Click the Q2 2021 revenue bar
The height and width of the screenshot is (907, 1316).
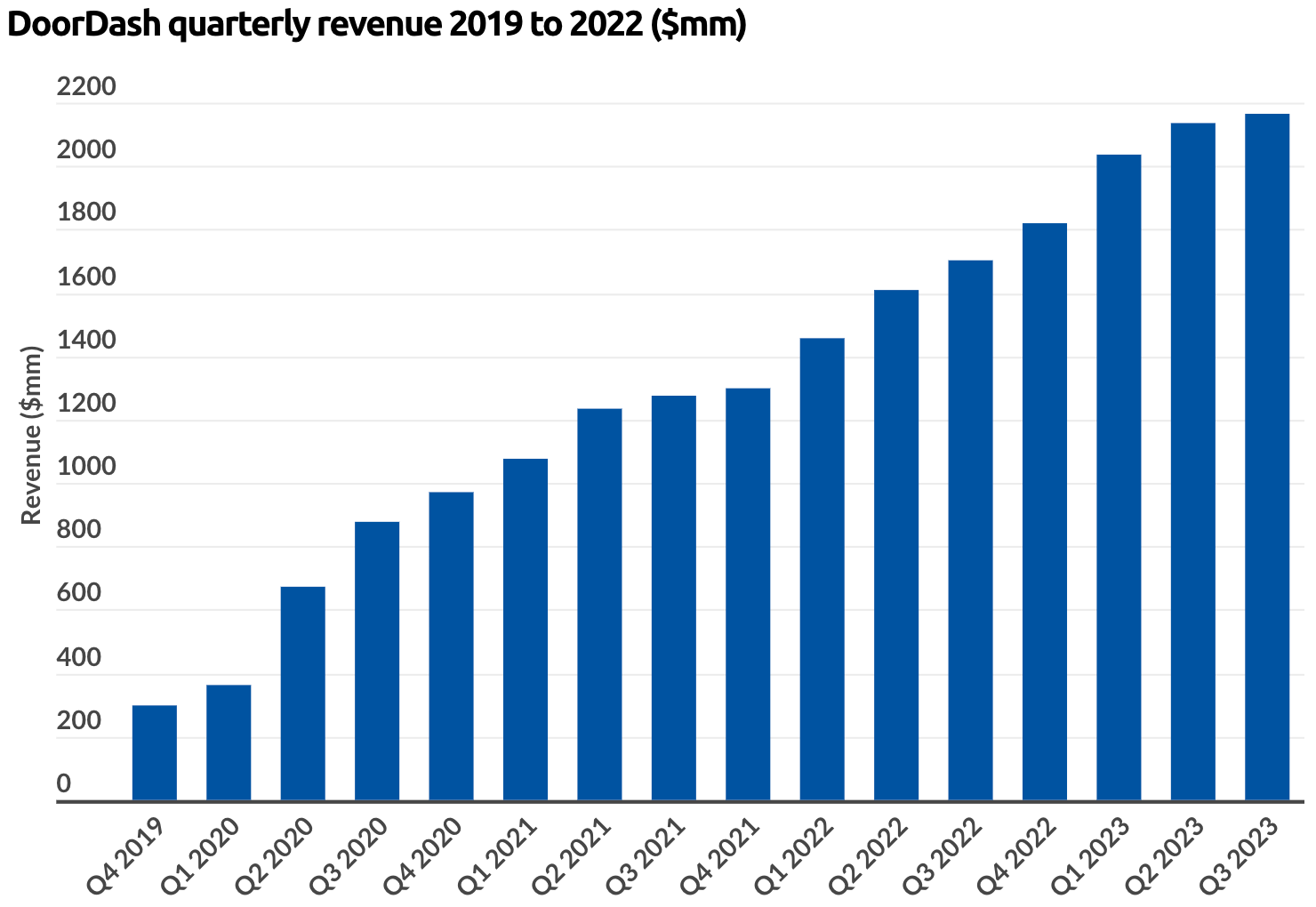[599, 605]
